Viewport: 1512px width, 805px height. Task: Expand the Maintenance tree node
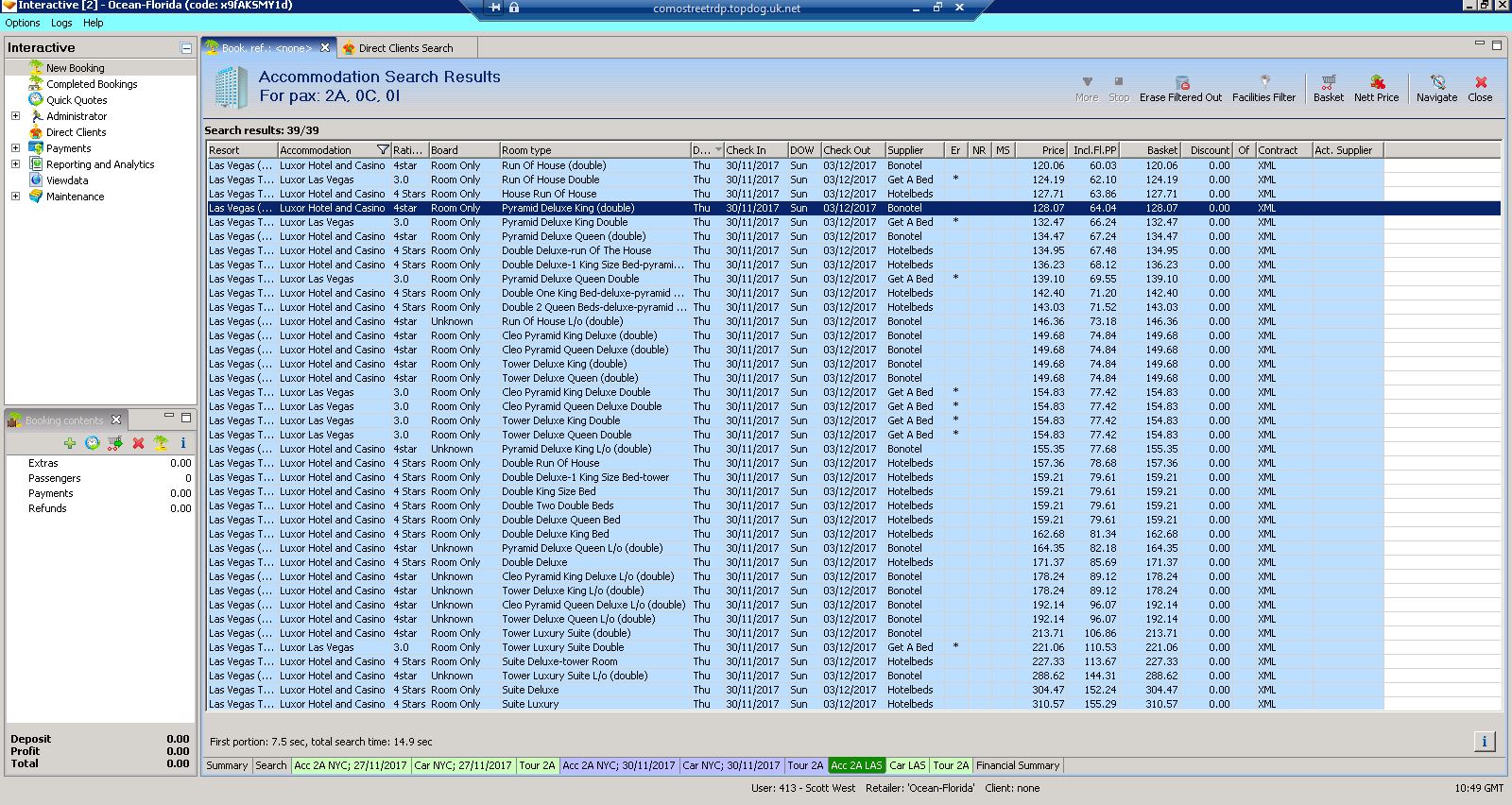(15, 197)
